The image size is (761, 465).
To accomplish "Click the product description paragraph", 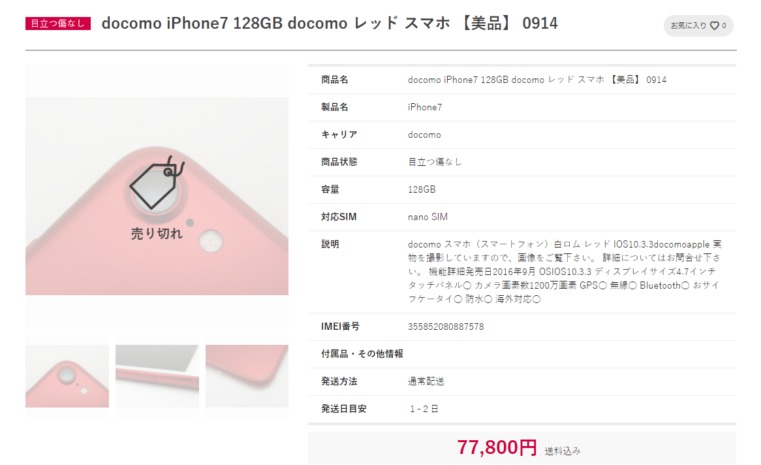I will coord(564,271).
